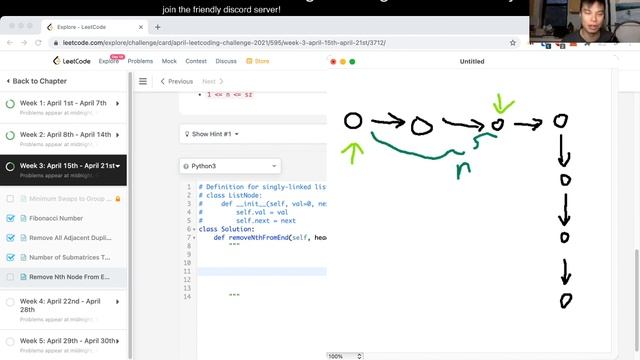The width and height of the screenshot is (640, 360).
Task: Open the Discuss menu item
Action: 226,61
